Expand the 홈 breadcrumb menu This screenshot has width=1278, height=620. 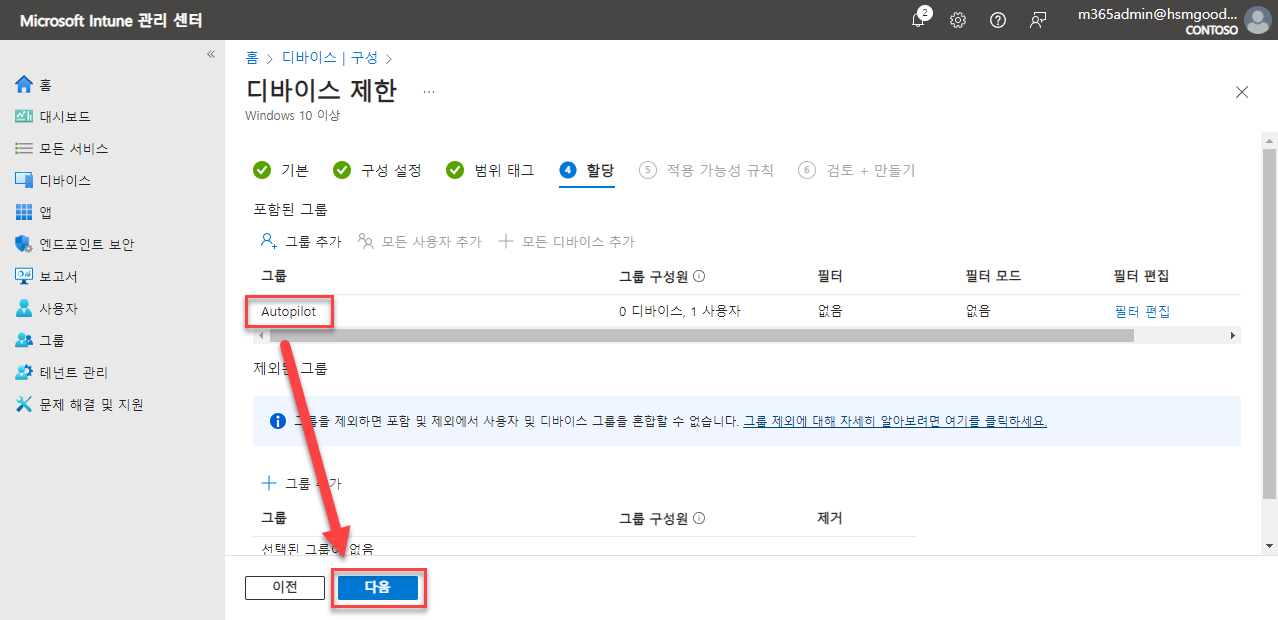(252, 58)
